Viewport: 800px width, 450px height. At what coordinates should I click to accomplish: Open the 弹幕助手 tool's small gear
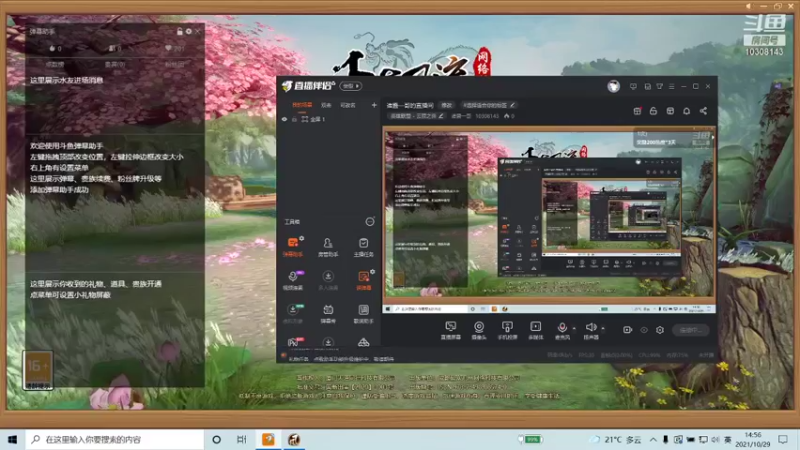302,238
